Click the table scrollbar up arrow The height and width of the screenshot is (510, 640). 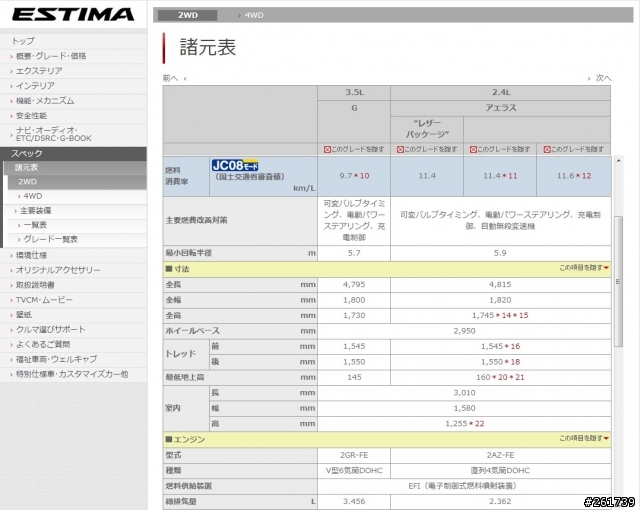pos(618,161)
